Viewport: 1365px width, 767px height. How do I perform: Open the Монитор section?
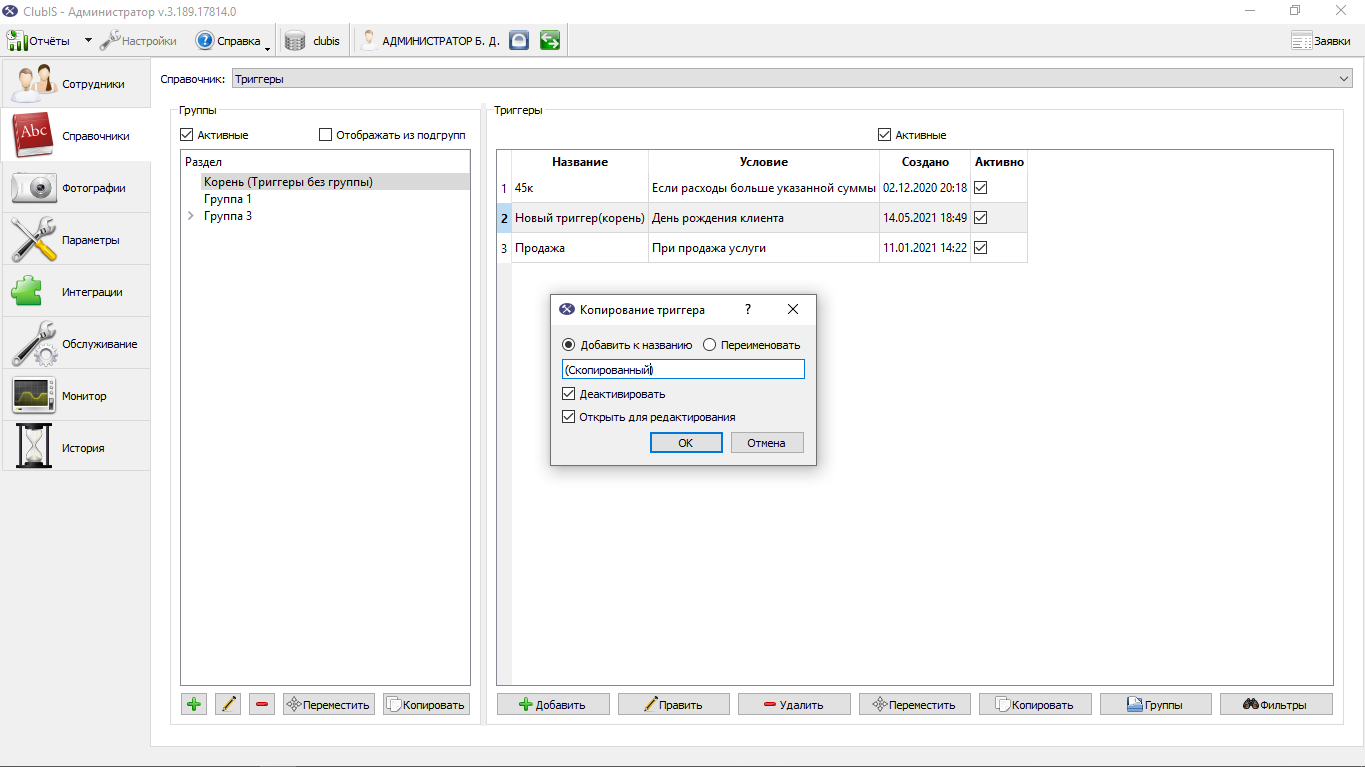76,396
